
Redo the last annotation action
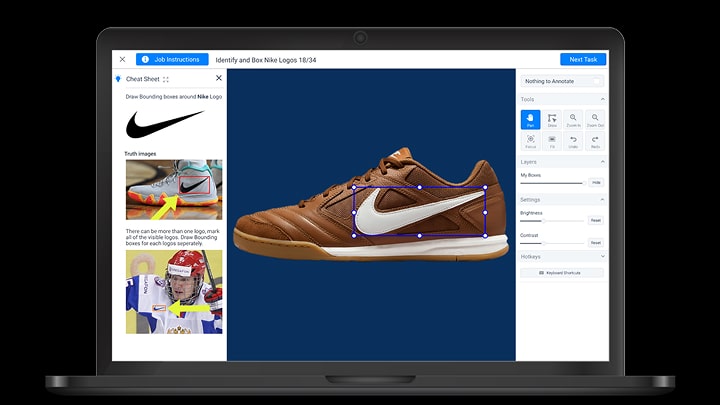(x=595, y=142)
